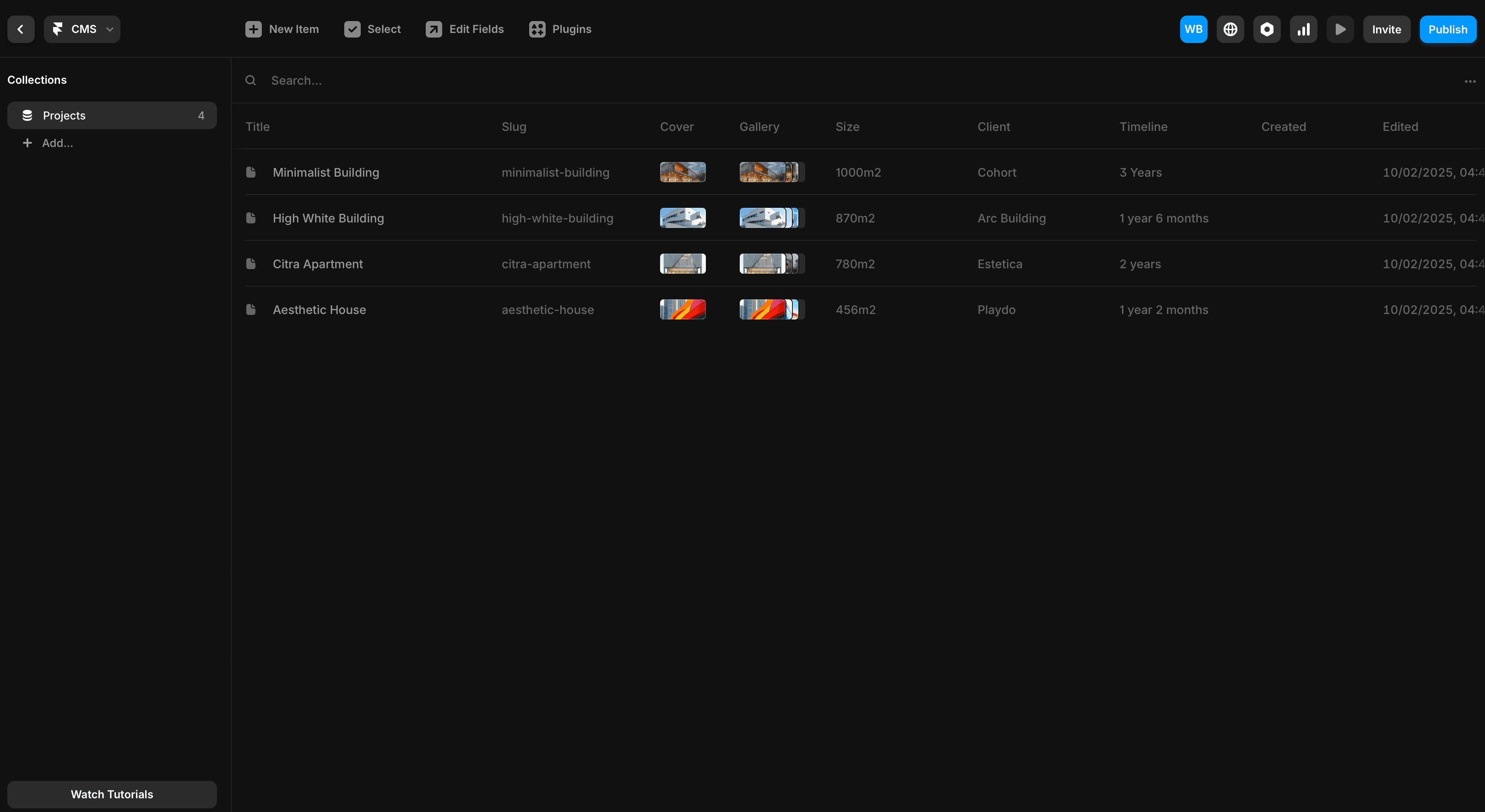Click Minimalist Building cover thumbnail

point(683,172)
